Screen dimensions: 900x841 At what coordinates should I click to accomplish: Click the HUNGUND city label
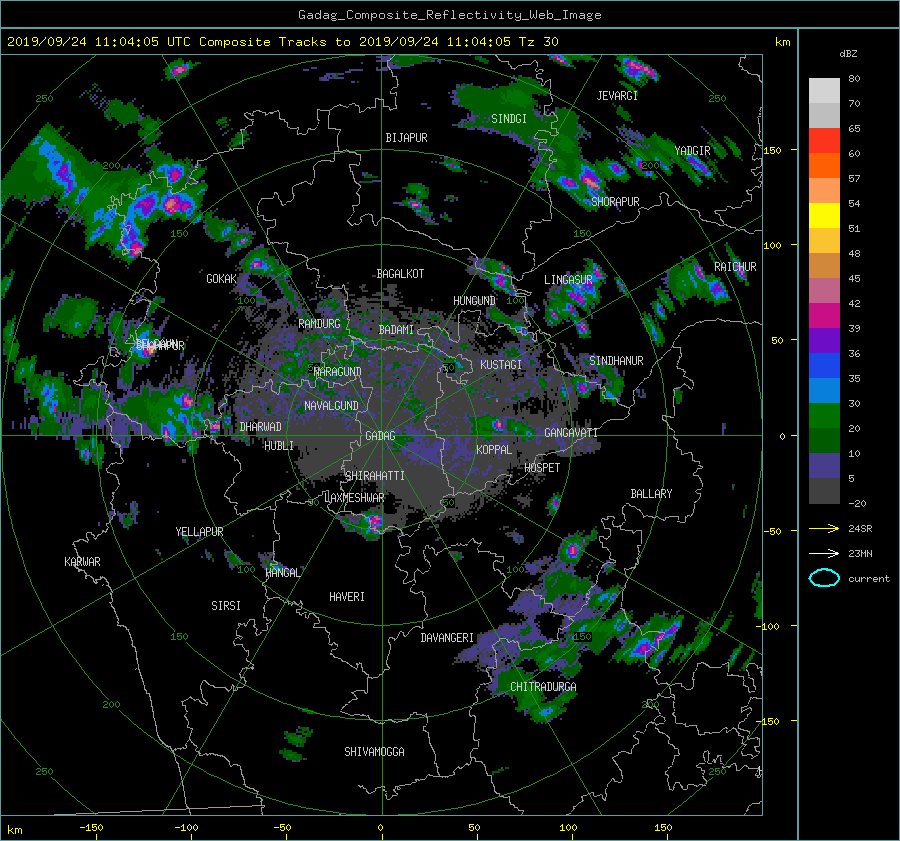474,301
